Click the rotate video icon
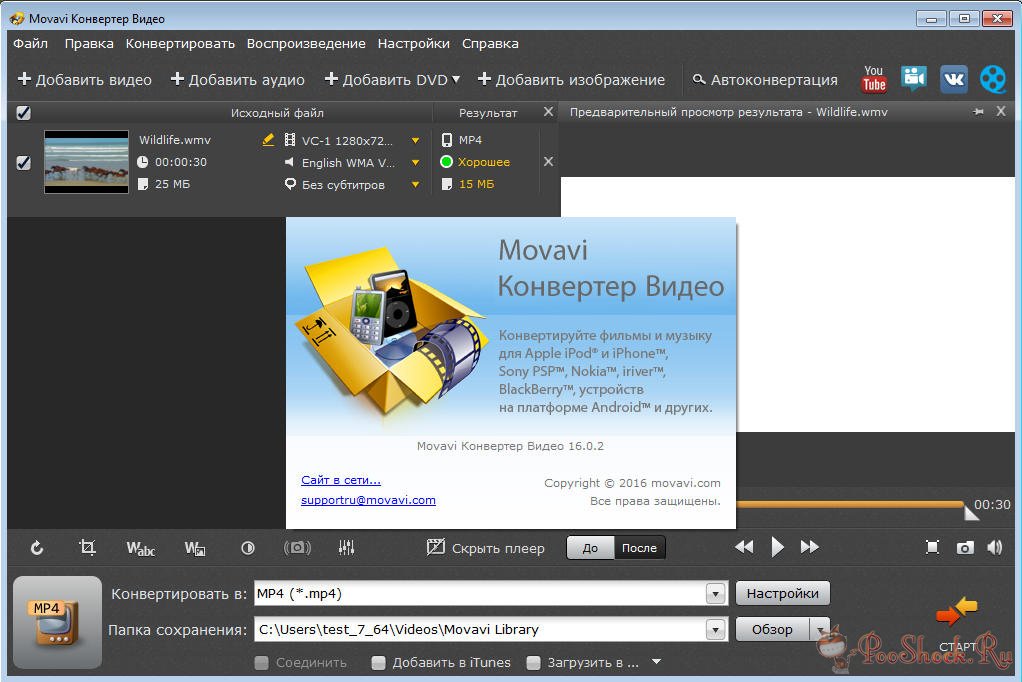The width and height of the screenshot is (1022, 682). tap(37, 547)
